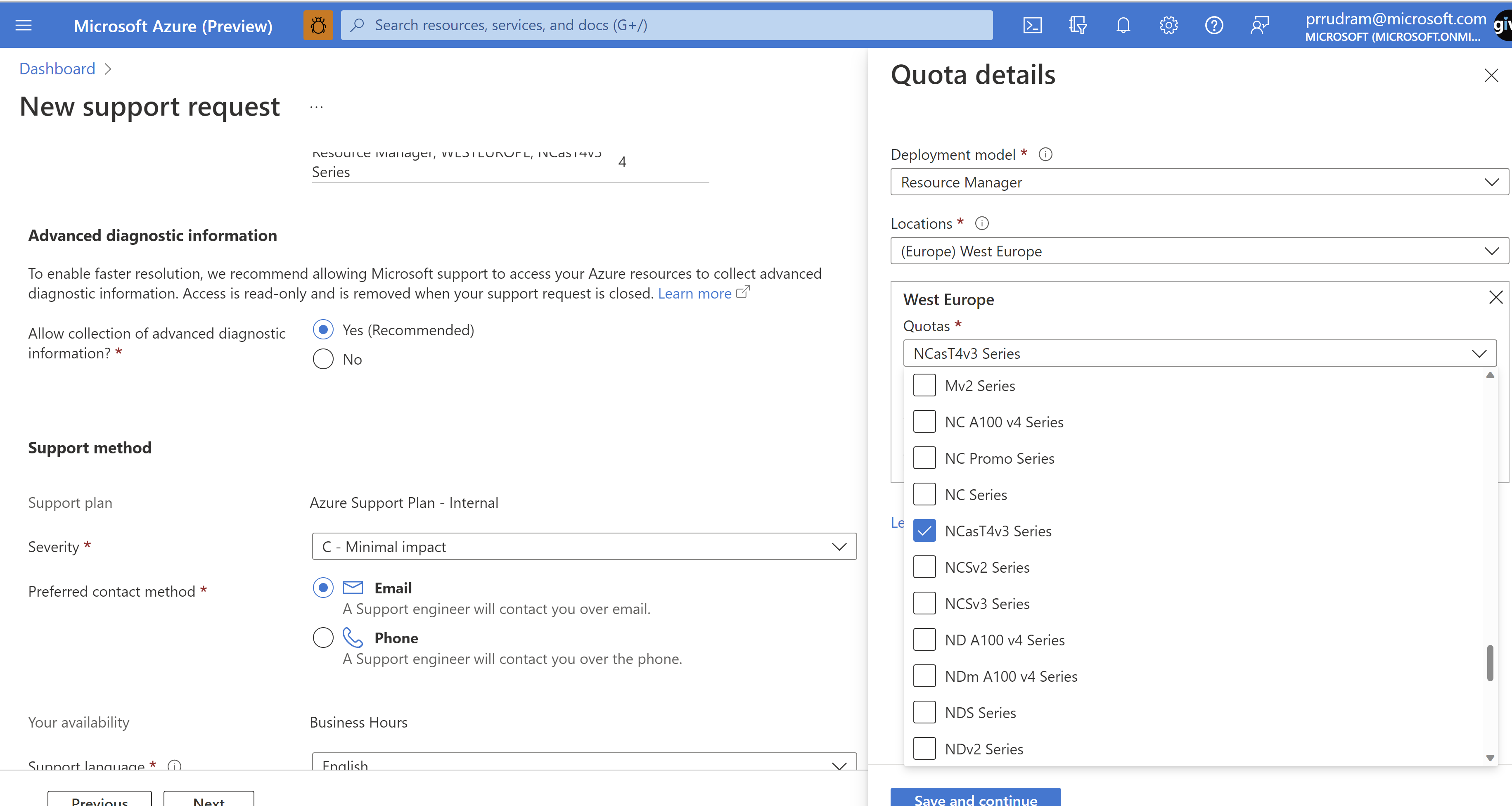The height and width of the screenshot is (806, 1512).
Task: Select No for diagnostic collection
Action: (323, 359)
